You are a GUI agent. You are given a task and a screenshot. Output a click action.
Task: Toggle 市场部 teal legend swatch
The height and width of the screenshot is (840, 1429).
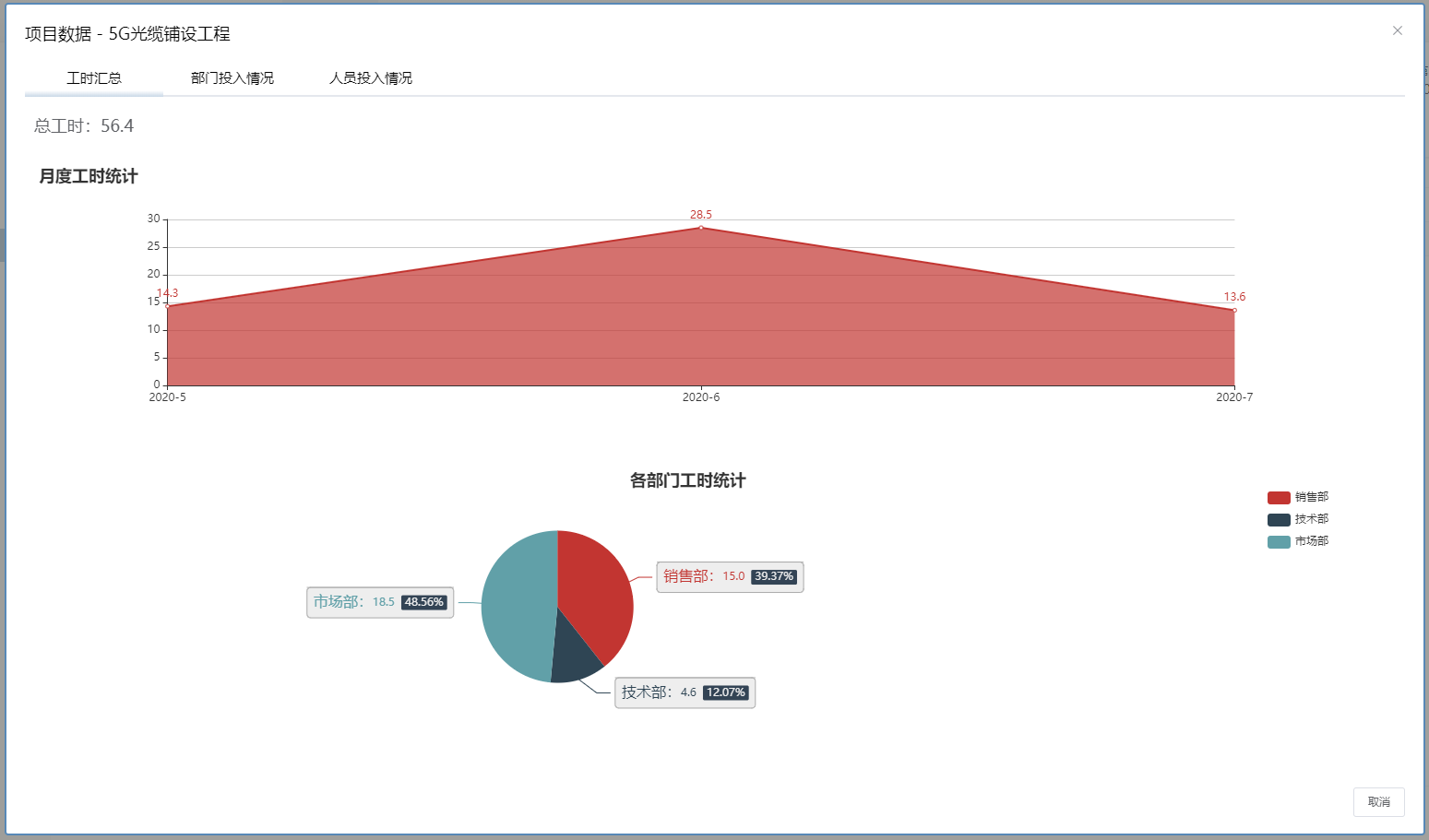[x=1279, y=542]
